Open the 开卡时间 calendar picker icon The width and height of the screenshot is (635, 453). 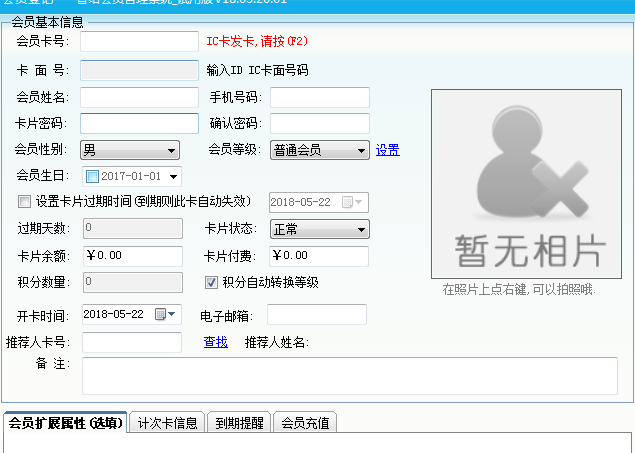(x=163, y=314)
